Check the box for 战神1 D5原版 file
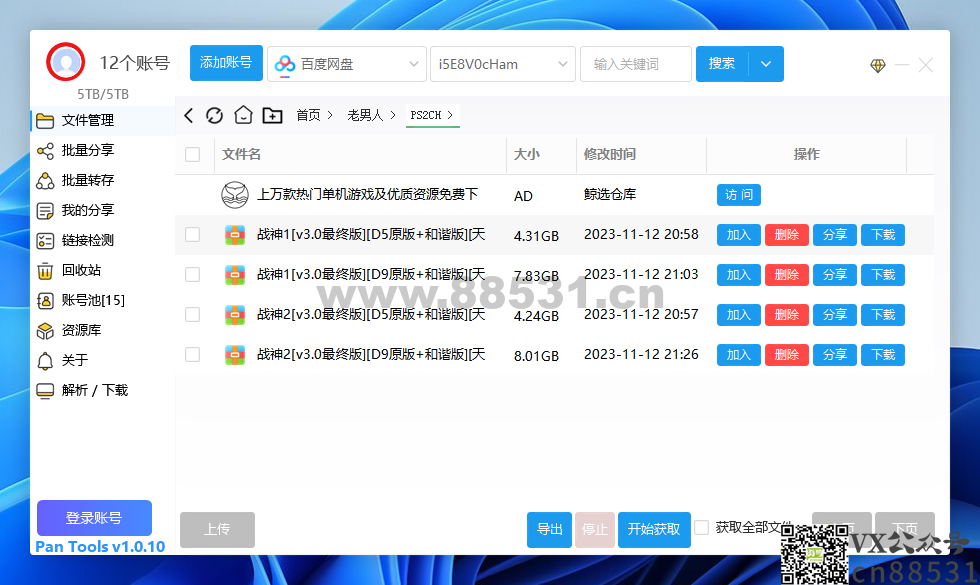 click(x=192, y=234)
